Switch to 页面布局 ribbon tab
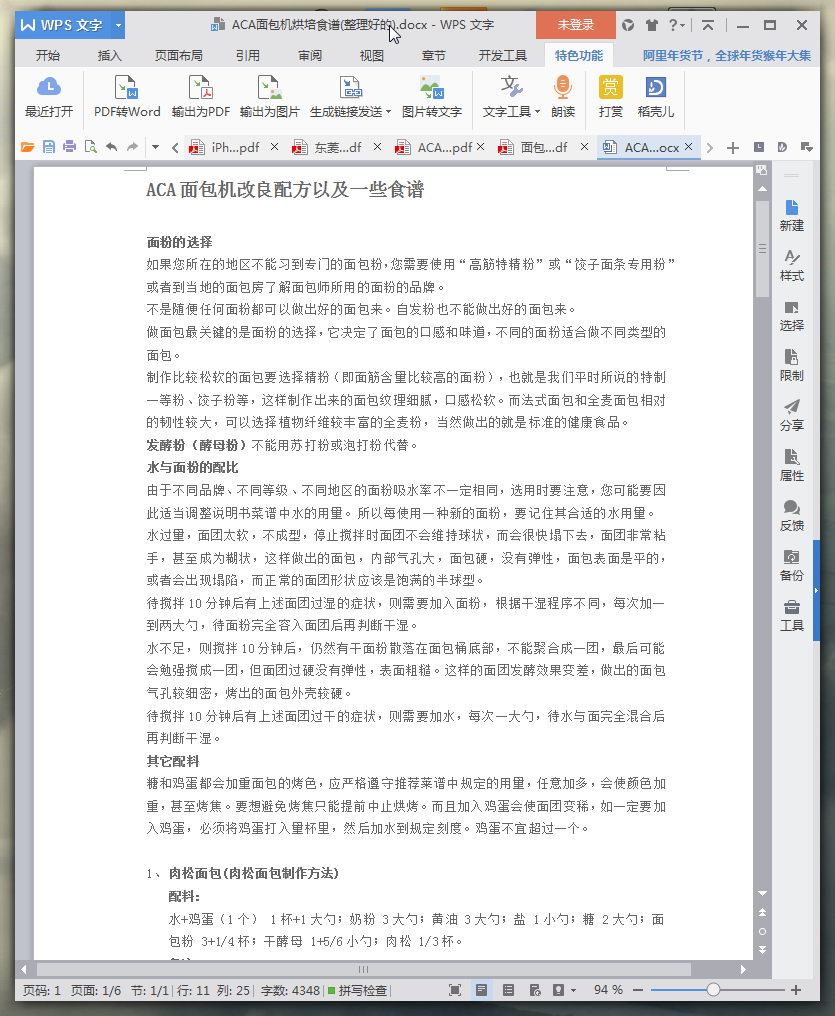Image resolution: width=835 pixels, height=1016 pixels. pyautogui.click(x=178, y=56)
